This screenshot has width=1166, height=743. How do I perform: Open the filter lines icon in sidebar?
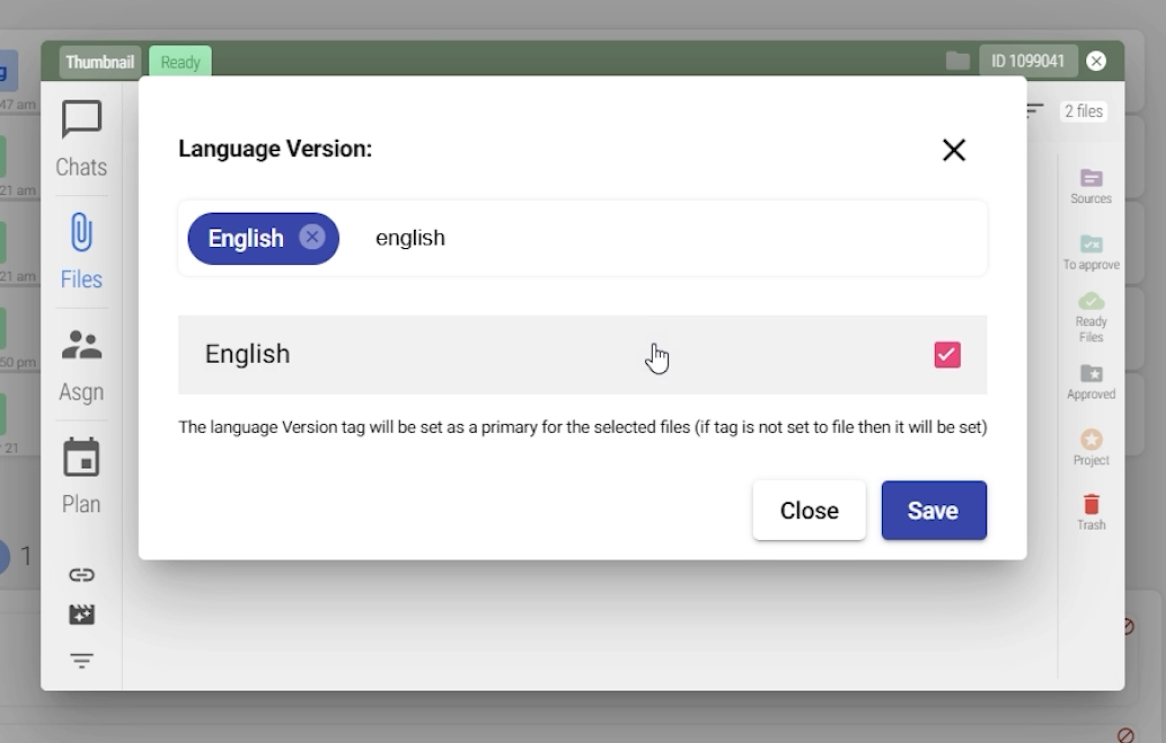point(81,660)
